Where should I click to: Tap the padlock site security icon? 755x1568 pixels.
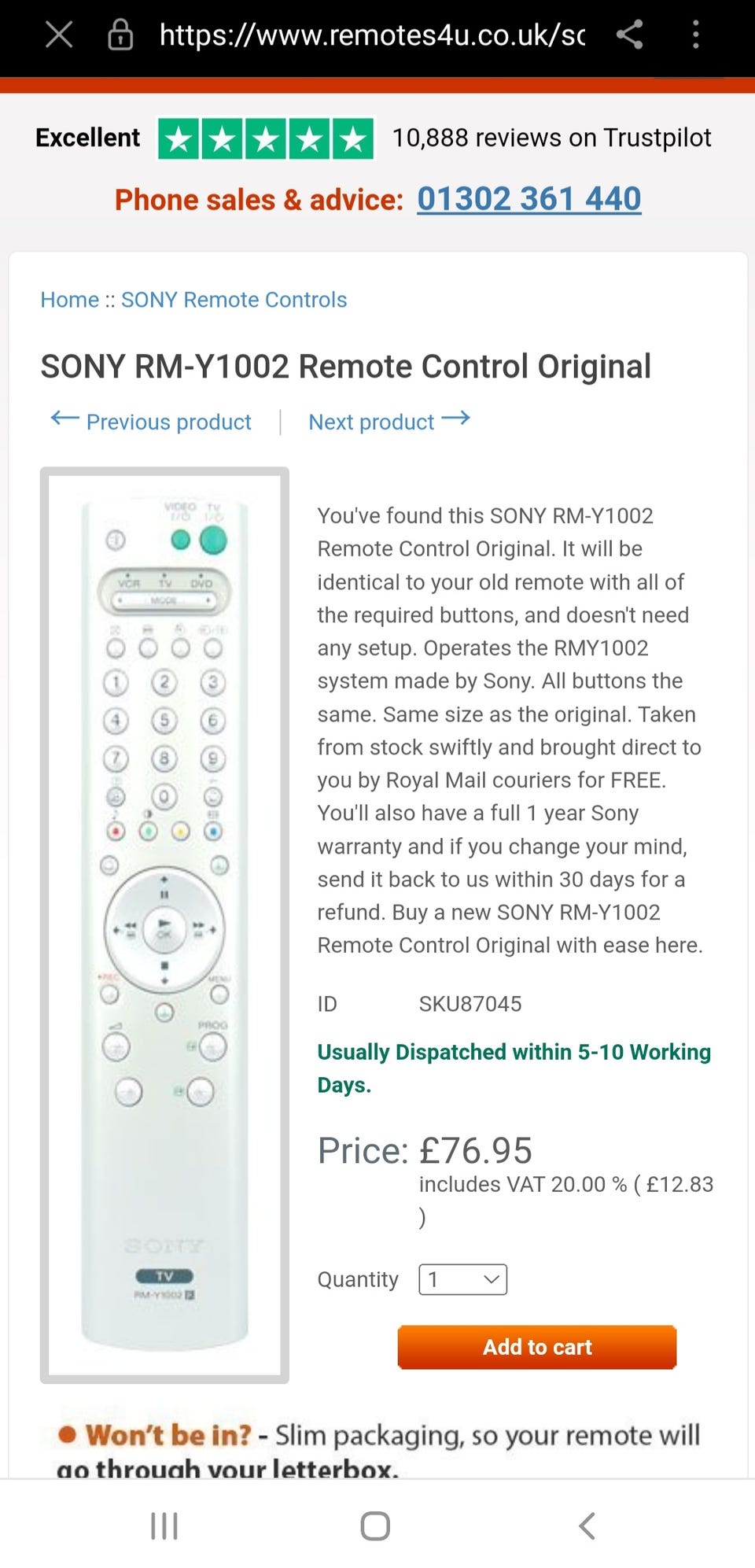(x=120, y=35)
